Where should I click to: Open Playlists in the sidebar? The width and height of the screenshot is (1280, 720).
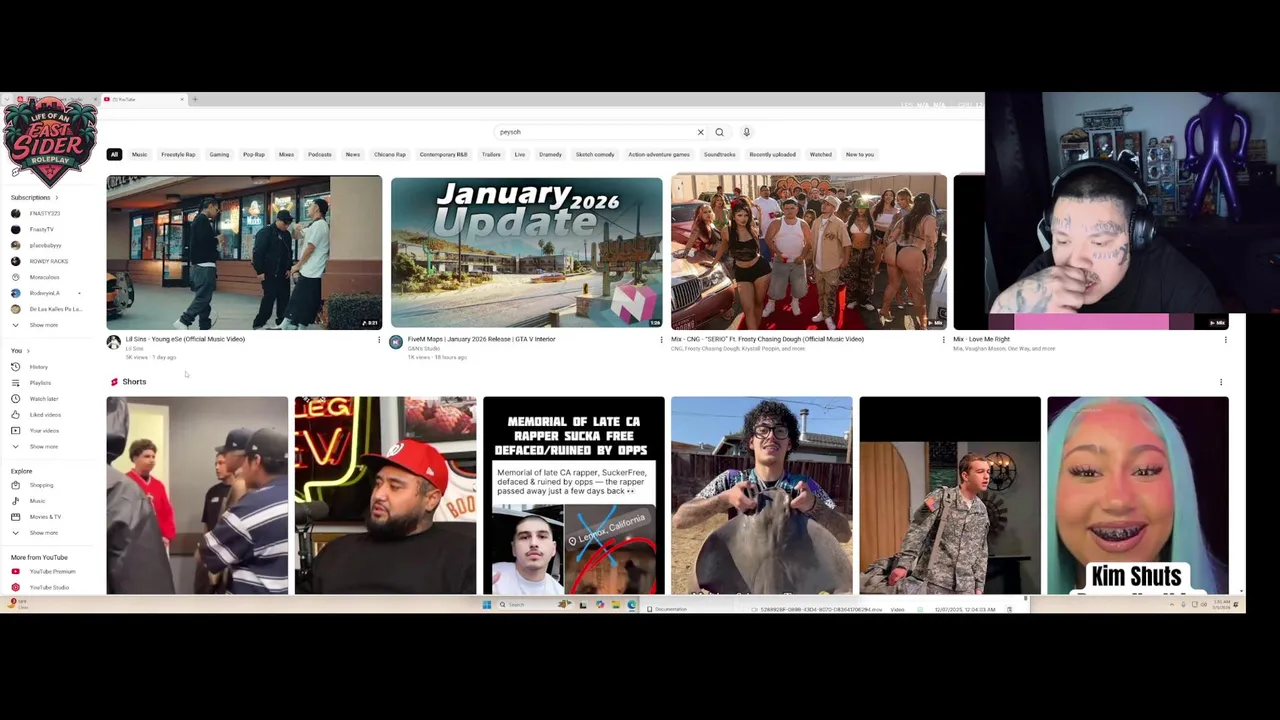pos(40,383)
